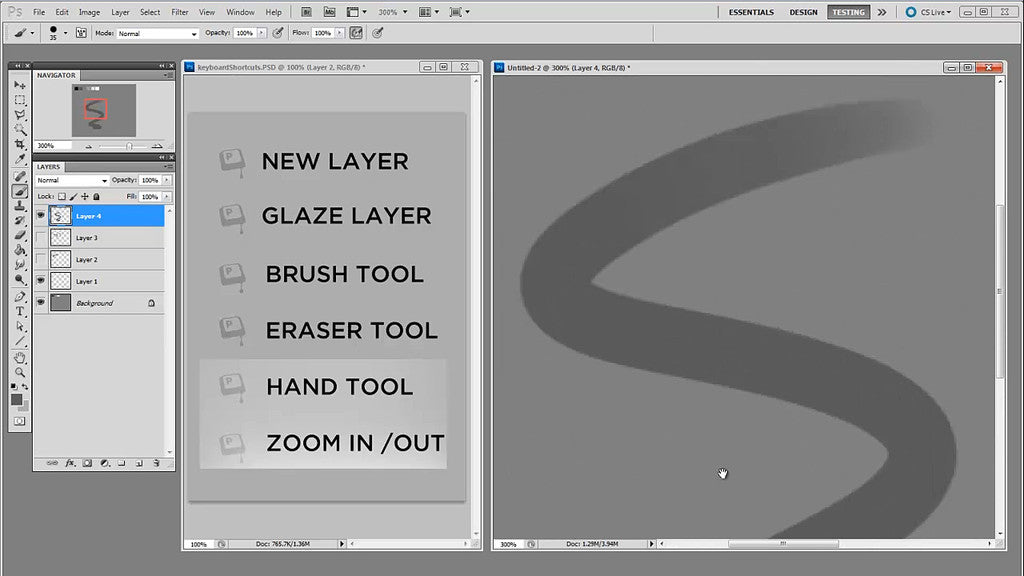The width and height of the screenshot is (1024, 576).
Task: Toggle lock transparent pixels
Action: (x=62, y=197)
